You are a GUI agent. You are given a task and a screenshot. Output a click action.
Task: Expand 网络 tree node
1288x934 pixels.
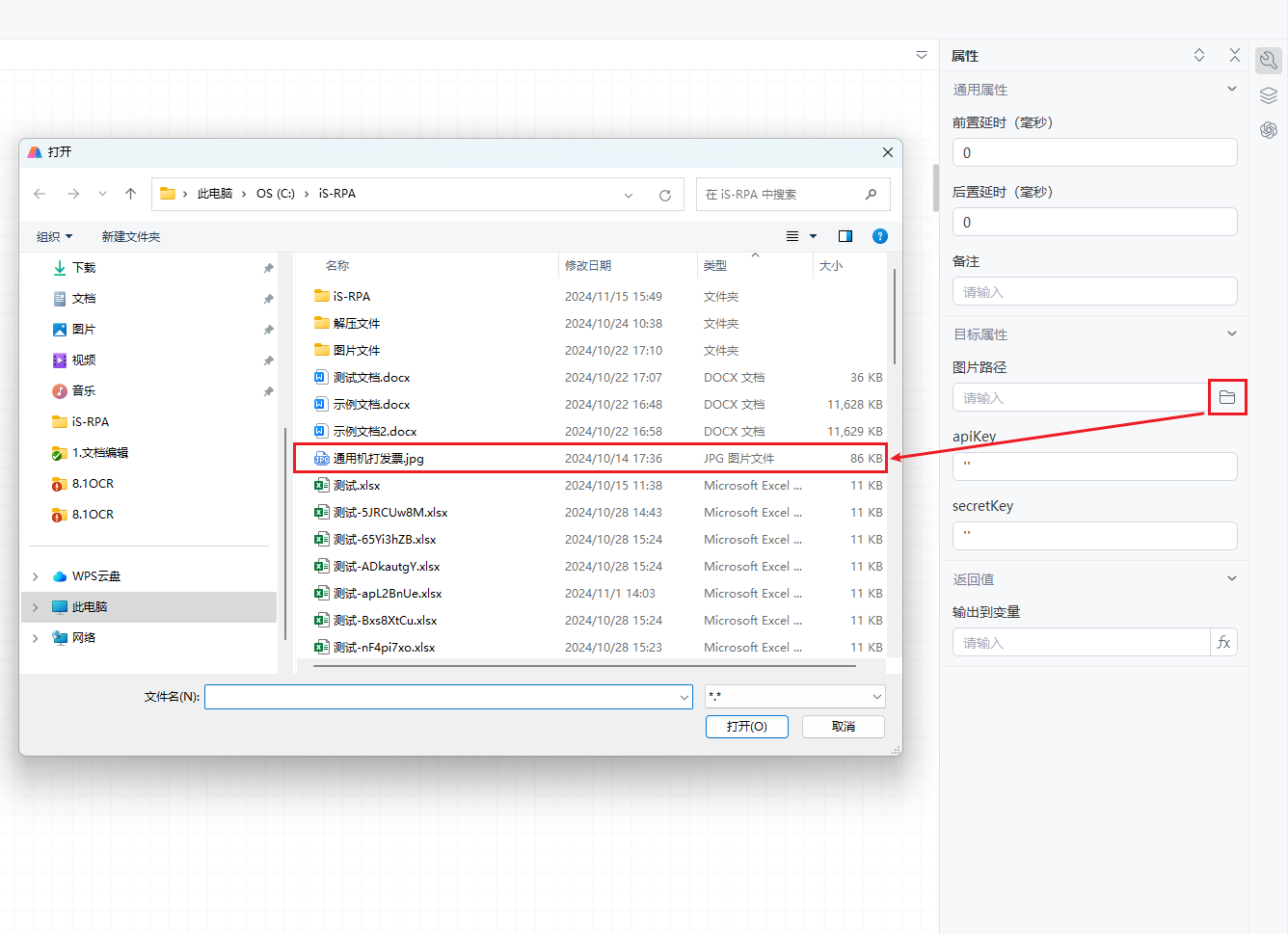point(36,638)
